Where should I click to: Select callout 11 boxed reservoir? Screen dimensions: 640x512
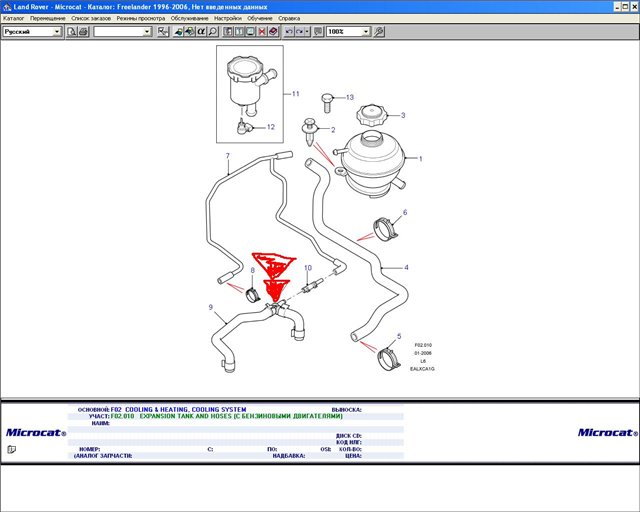click(296, 93)
